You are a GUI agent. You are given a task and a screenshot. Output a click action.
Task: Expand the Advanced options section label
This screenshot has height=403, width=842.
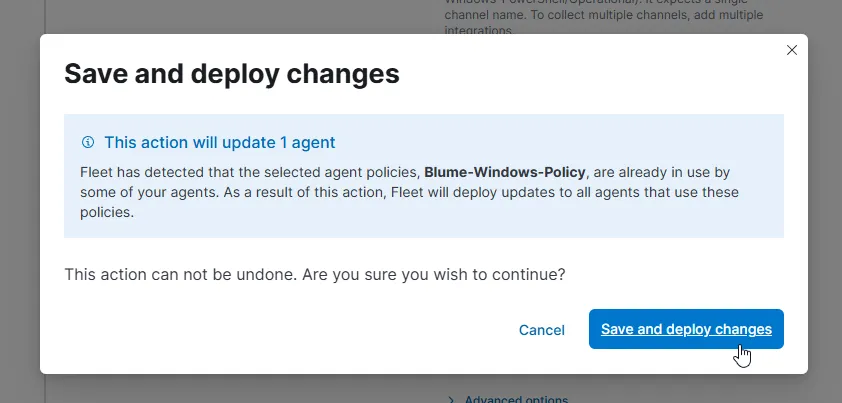pos(516,399)
